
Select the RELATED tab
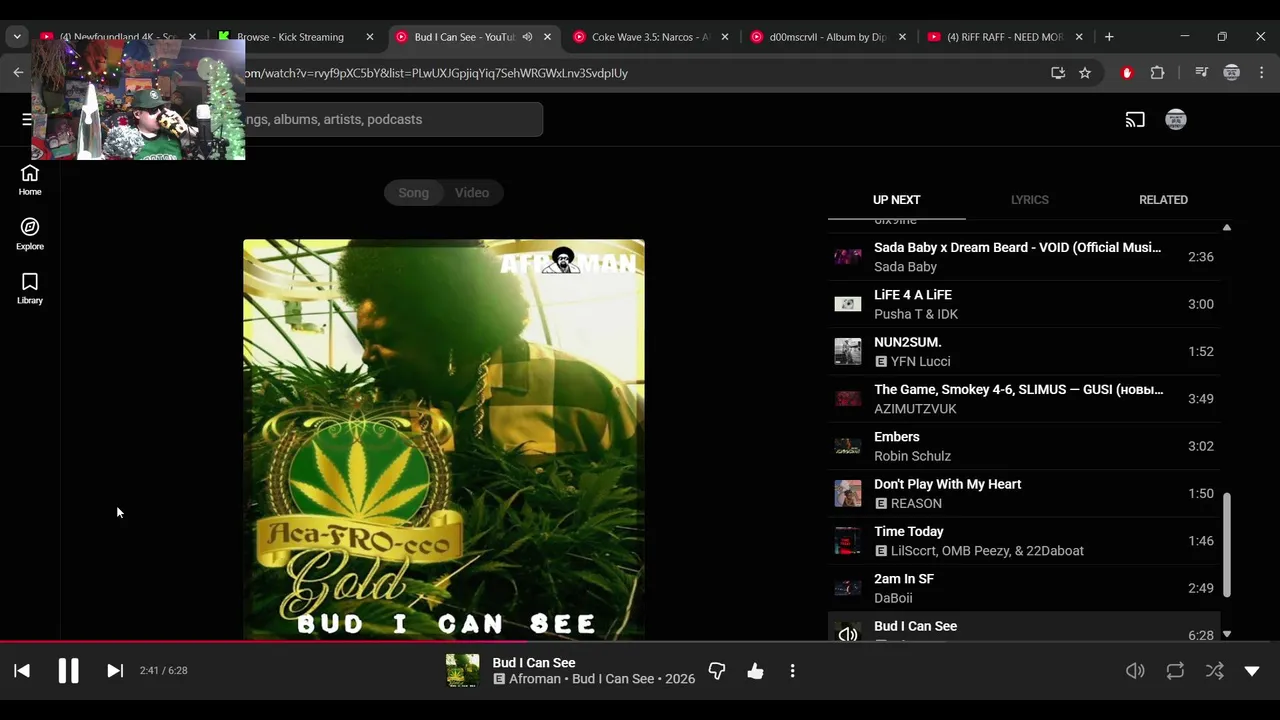[1163, 200]
